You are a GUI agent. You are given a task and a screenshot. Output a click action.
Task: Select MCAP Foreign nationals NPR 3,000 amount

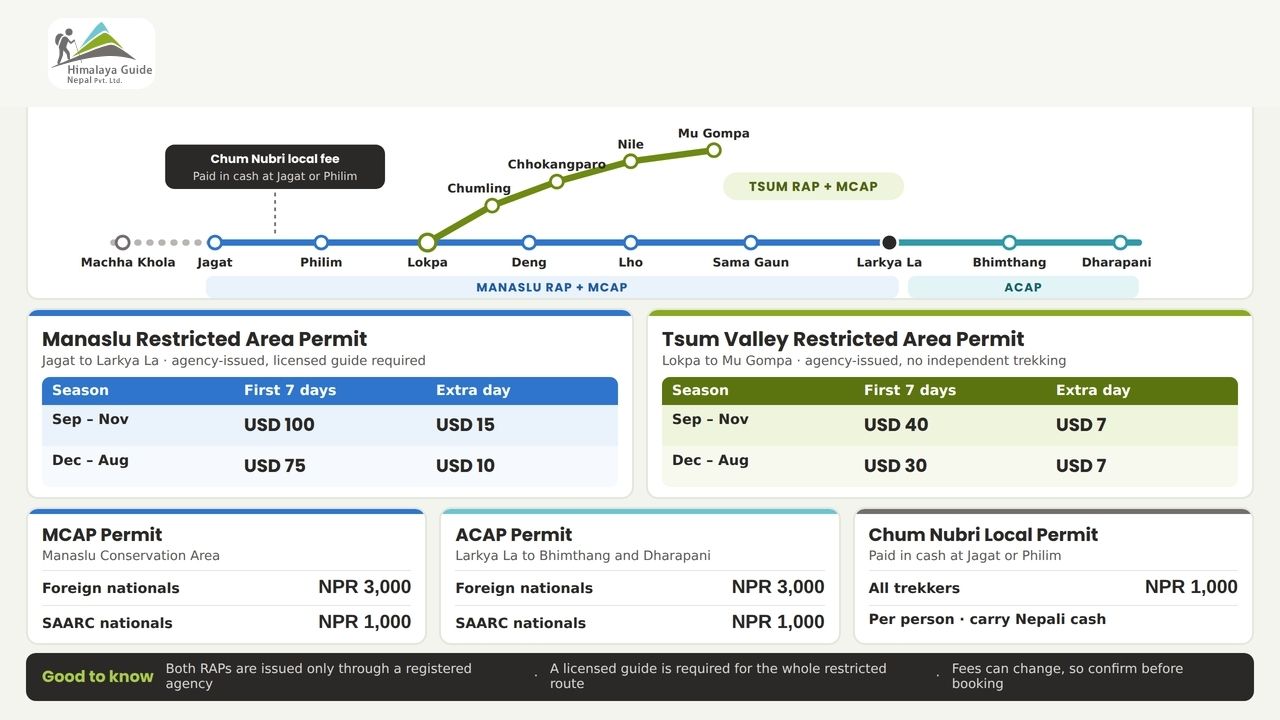(x=365, y=587)
